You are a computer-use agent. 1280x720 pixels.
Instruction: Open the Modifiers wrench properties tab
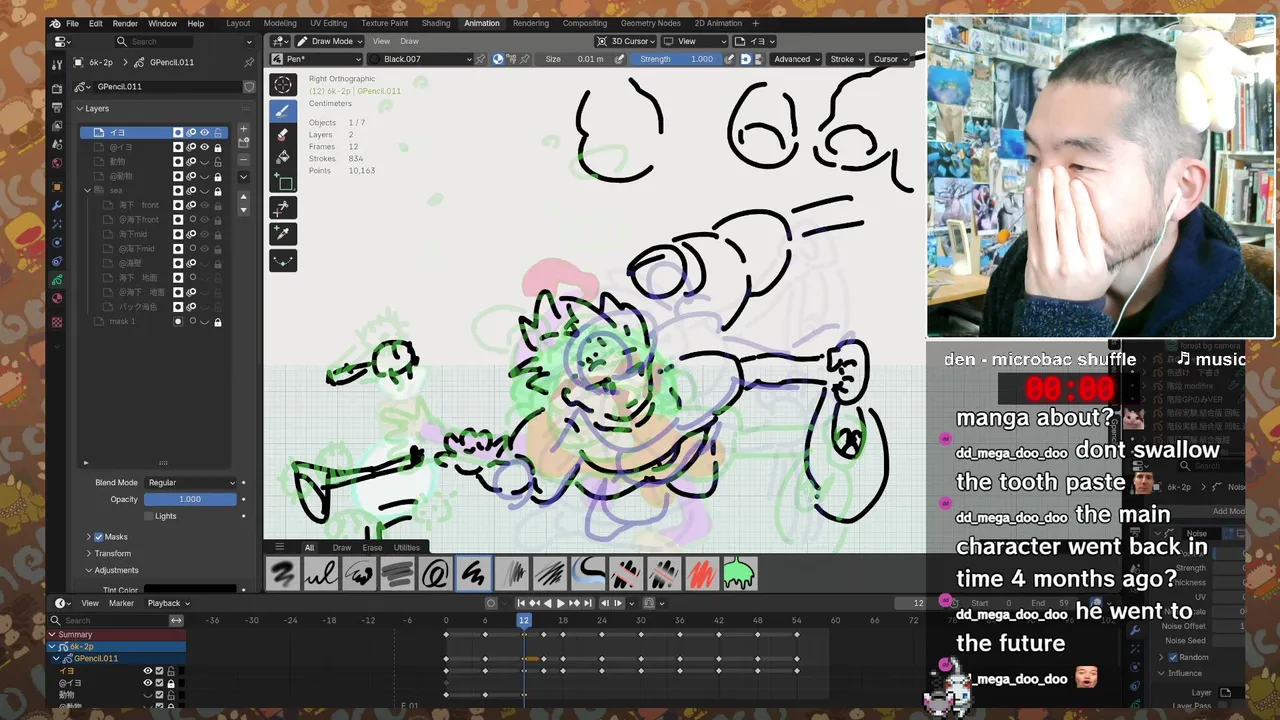(x=57, y=206)
